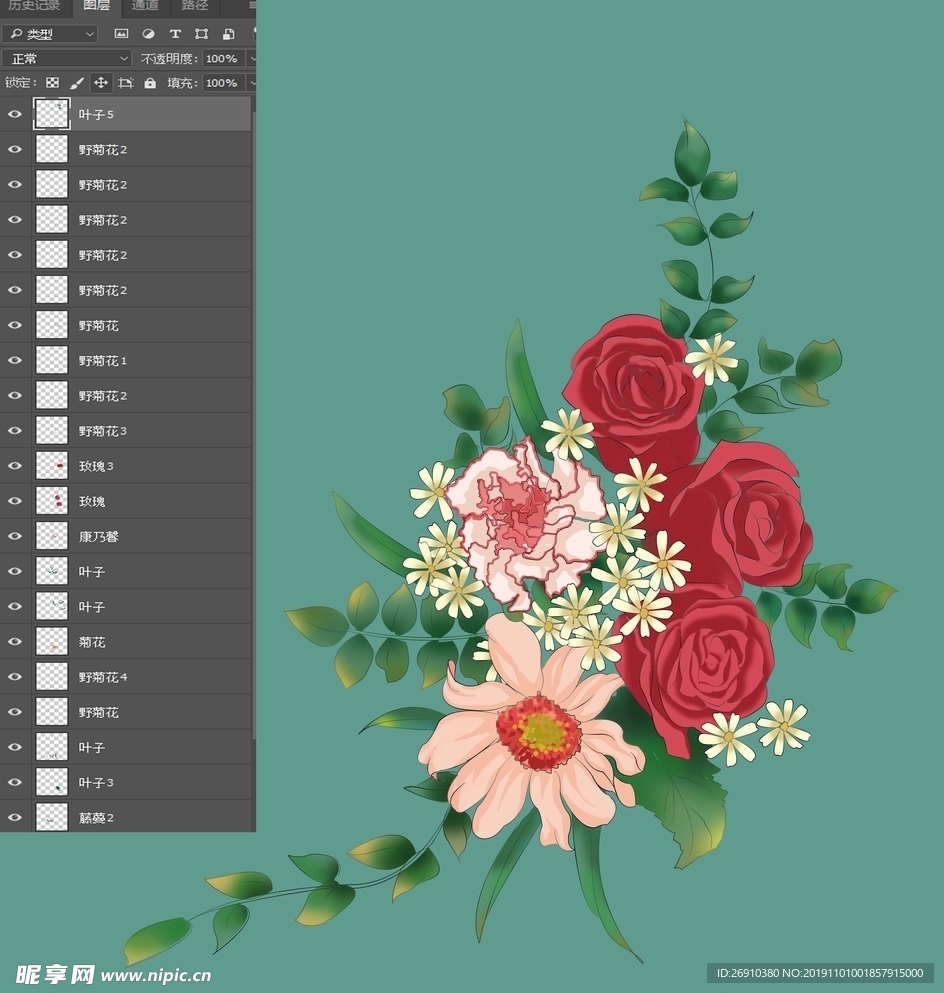The width and height of the screenshot is (944, 993).
Task: Hide the 叶子5 layer
Action: click(14, 114)
